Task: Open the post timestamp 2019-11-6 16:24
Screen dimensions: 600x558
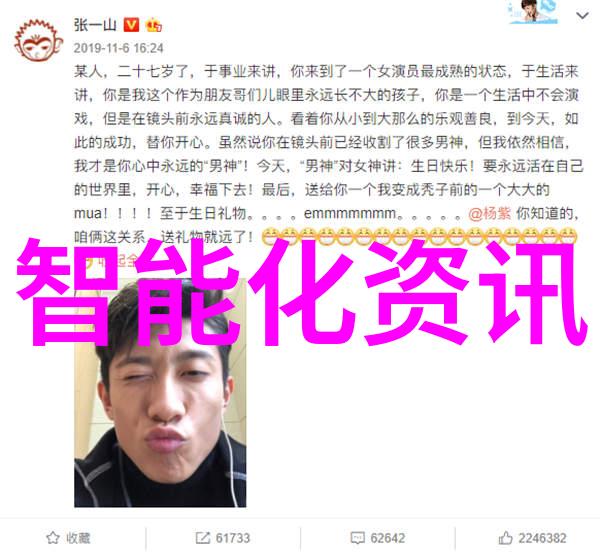Action: coord(119,48)
